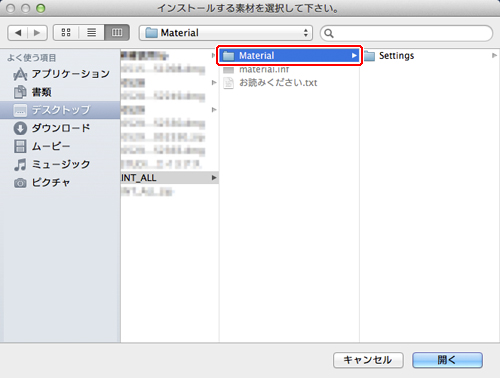Switch to column view mode

coord(117,33)
